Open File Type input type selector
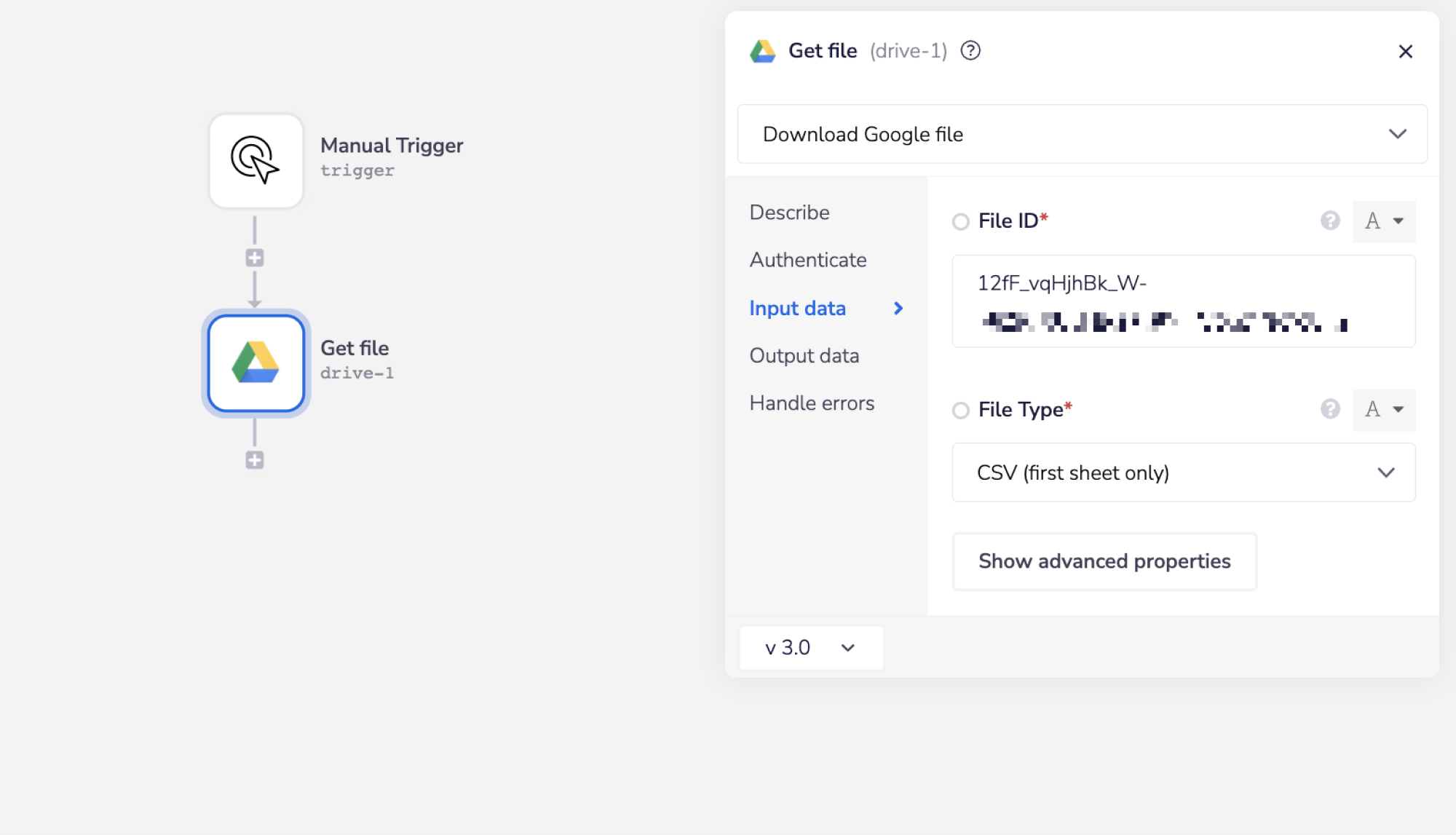Image resolution: width=1456 pixels, height=835 pixels. click(x=1383, y=410)
